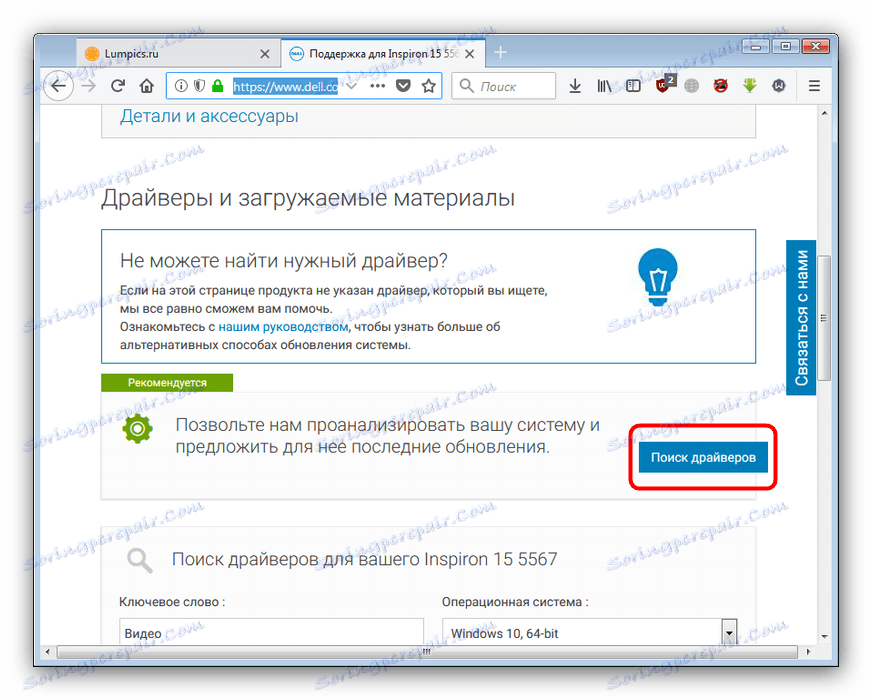Open the browser home page
The image size is (872, 700).
tap(146, 86)
